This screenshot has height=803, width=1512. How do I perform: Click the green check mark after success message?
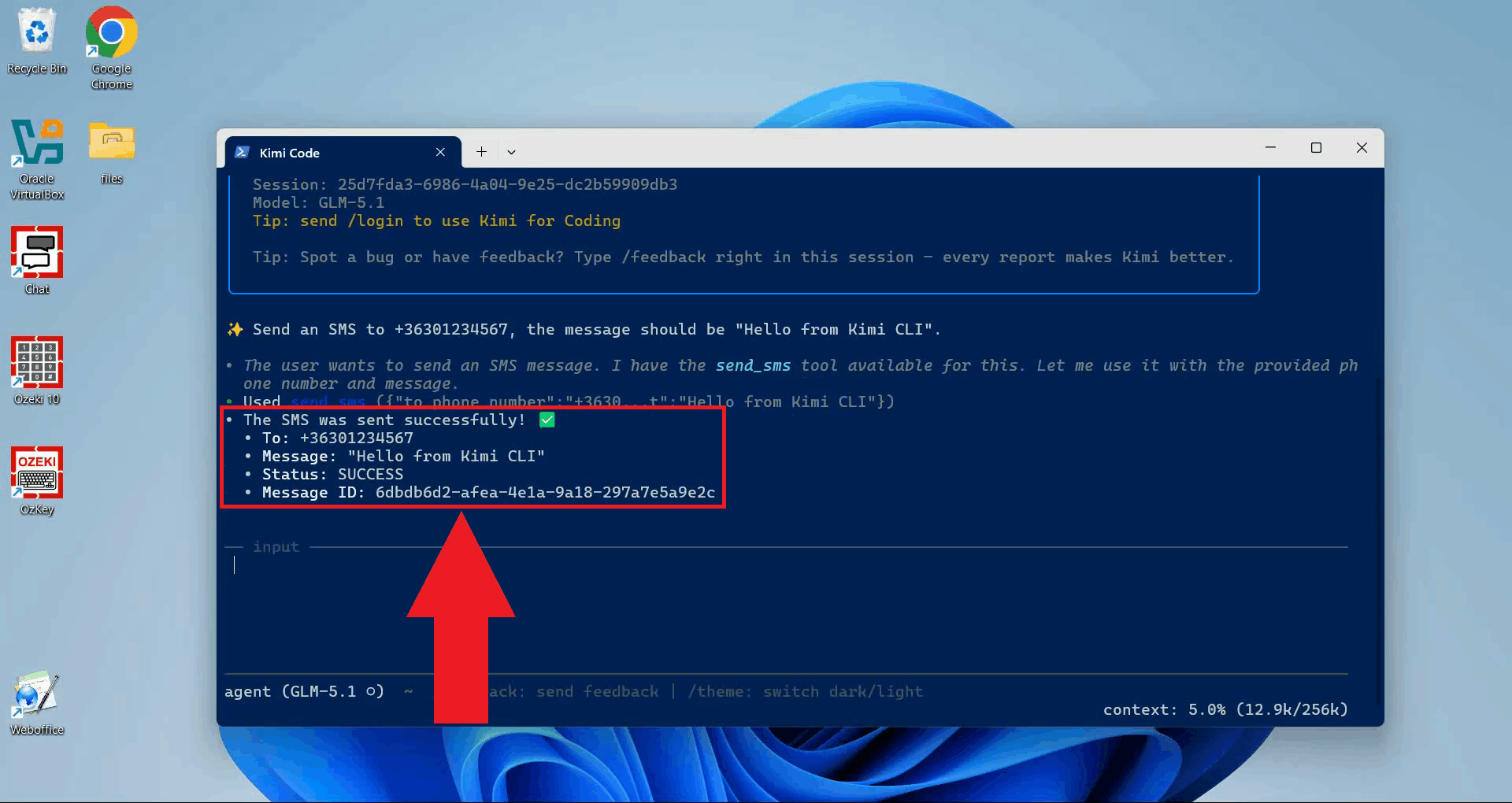pos(547,420)
